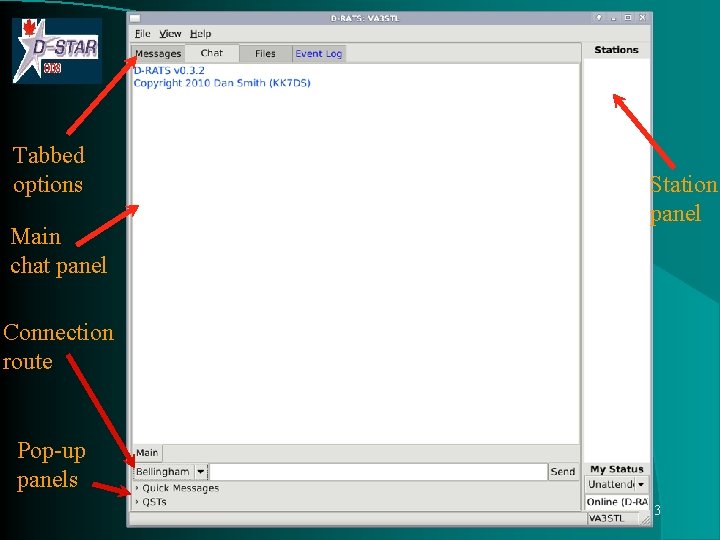Expand the Quick Messages panel
This screenshot has width=720, height=540.
[x=177, y=488]
